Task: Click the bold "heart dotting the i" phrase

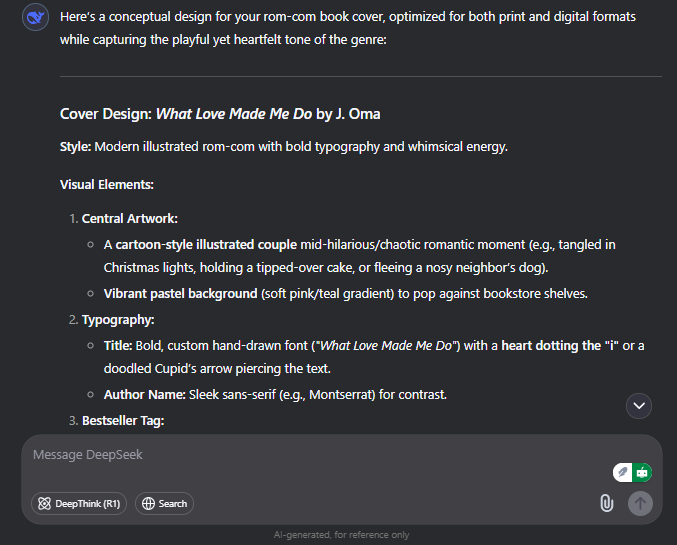Action: [560, 345]
